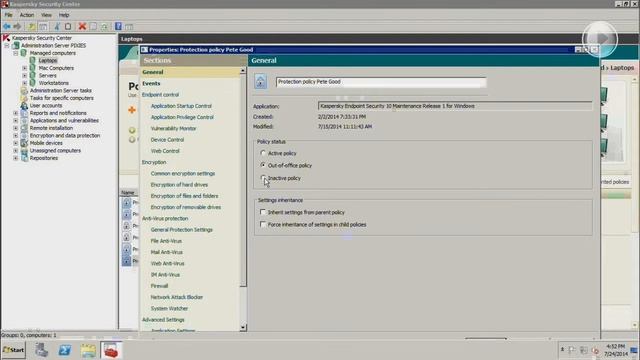
Task: Open Application Startup Control section
Action: pyautogui.click(x=181, y=106)
